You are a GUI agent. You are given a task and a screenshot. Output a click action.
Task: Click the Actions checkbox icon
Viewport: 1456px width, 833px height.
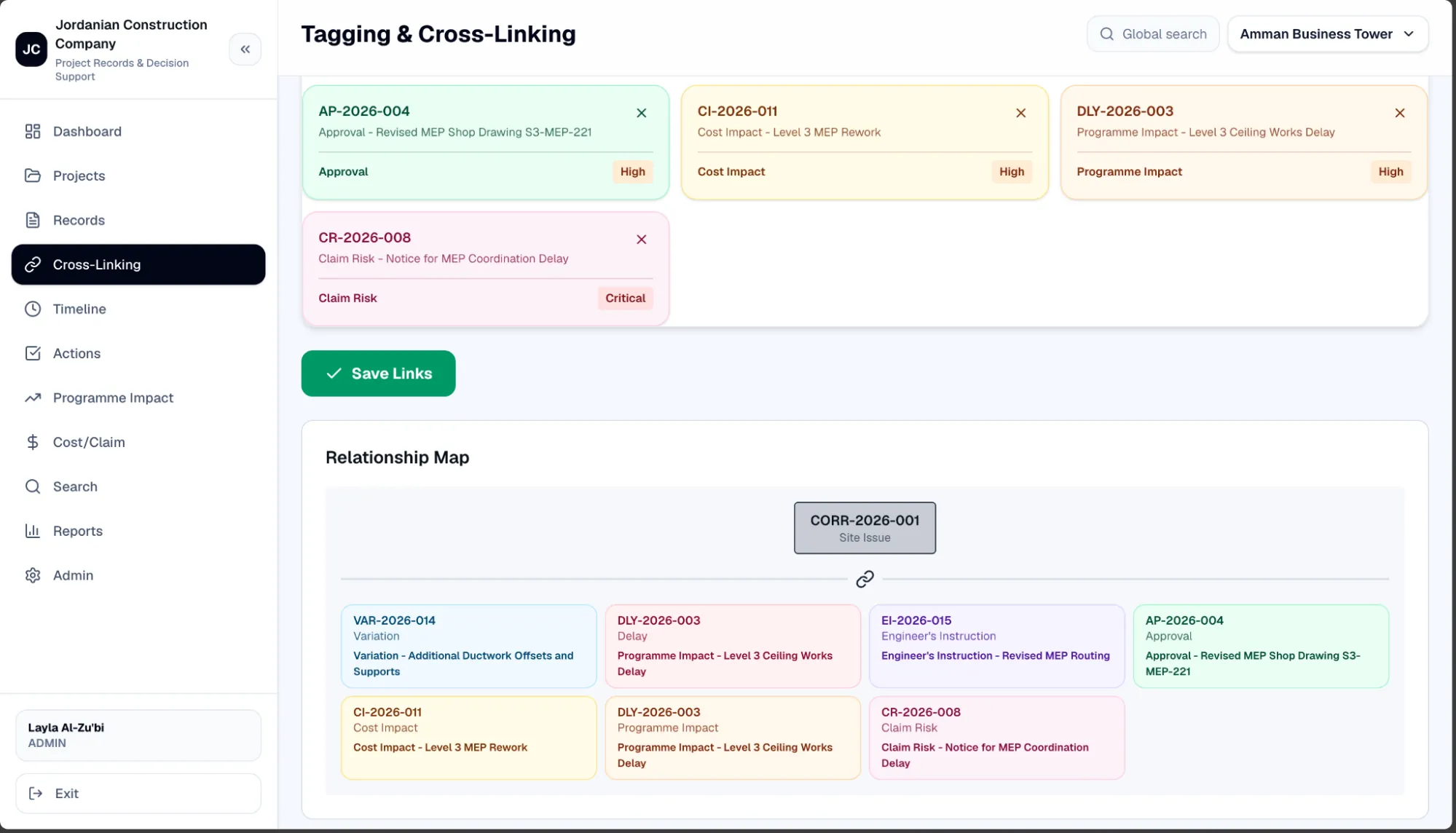point(33,353)
